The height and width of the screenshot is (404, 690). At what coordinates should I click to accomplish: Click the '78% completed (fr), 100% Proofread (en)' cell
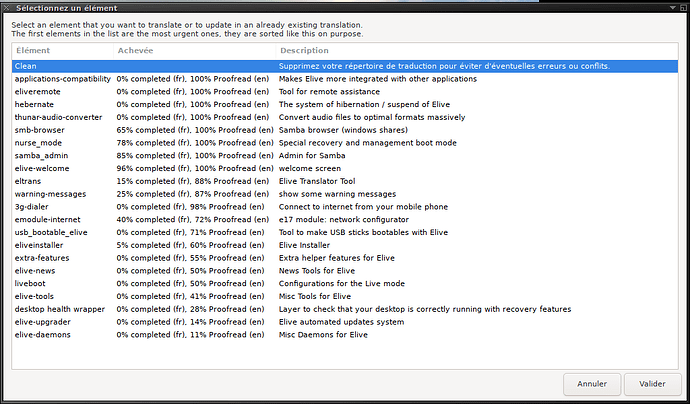point(195,143)
